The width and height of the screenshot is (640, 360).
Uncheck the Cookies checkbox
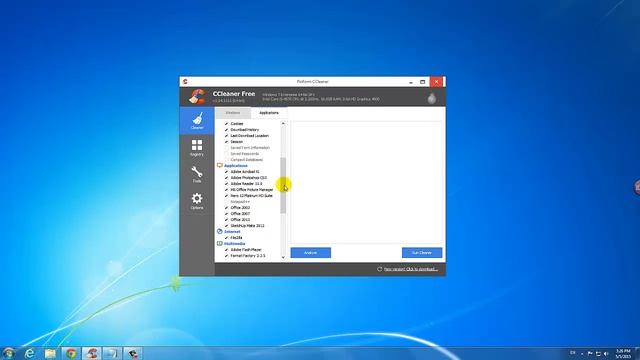(227, 124)
